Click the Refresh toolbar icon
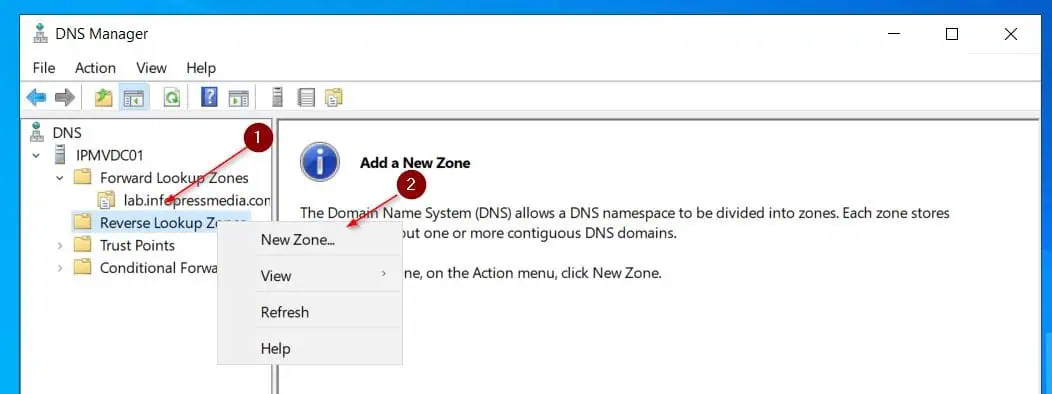Screen dimensions: 1052x394 point(172,98)
